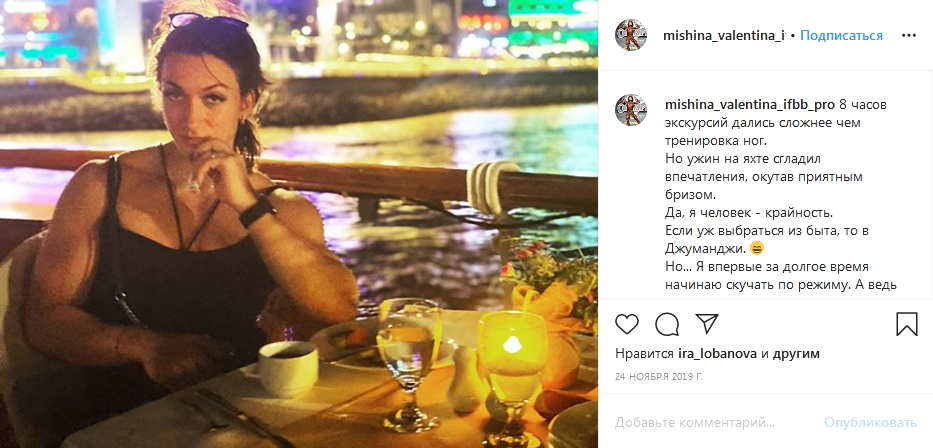Show other likers by clicking другим
This screenshot has height=448, width=933.
[796, 354]
